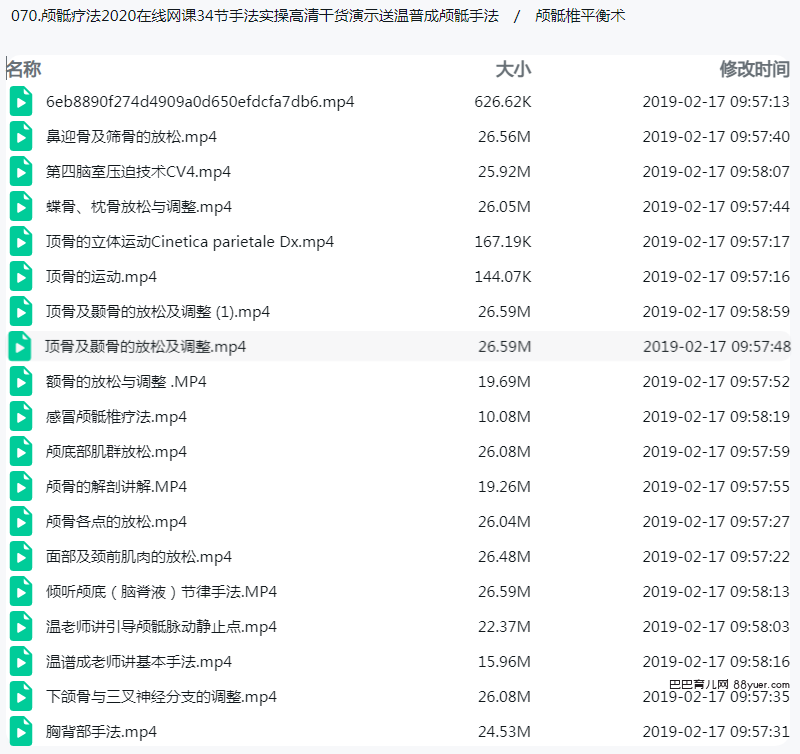Open 面部及颈前肌肉的放松.mp4
The height and width of the screenshot is (754, 800).
point(139,557)
